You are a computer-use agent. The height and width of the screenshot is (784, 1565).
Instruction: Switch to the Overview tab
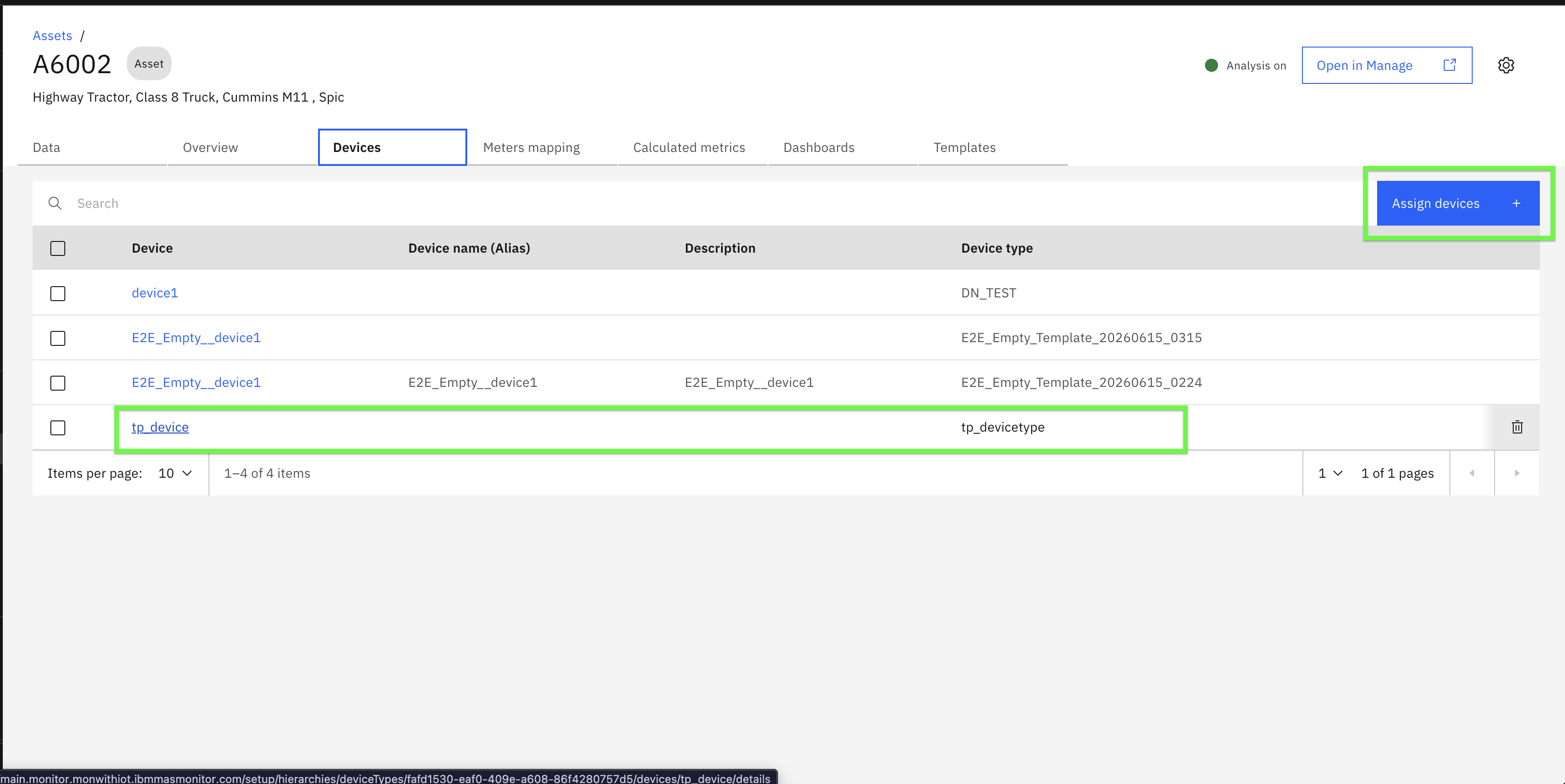tap(242, 148)
